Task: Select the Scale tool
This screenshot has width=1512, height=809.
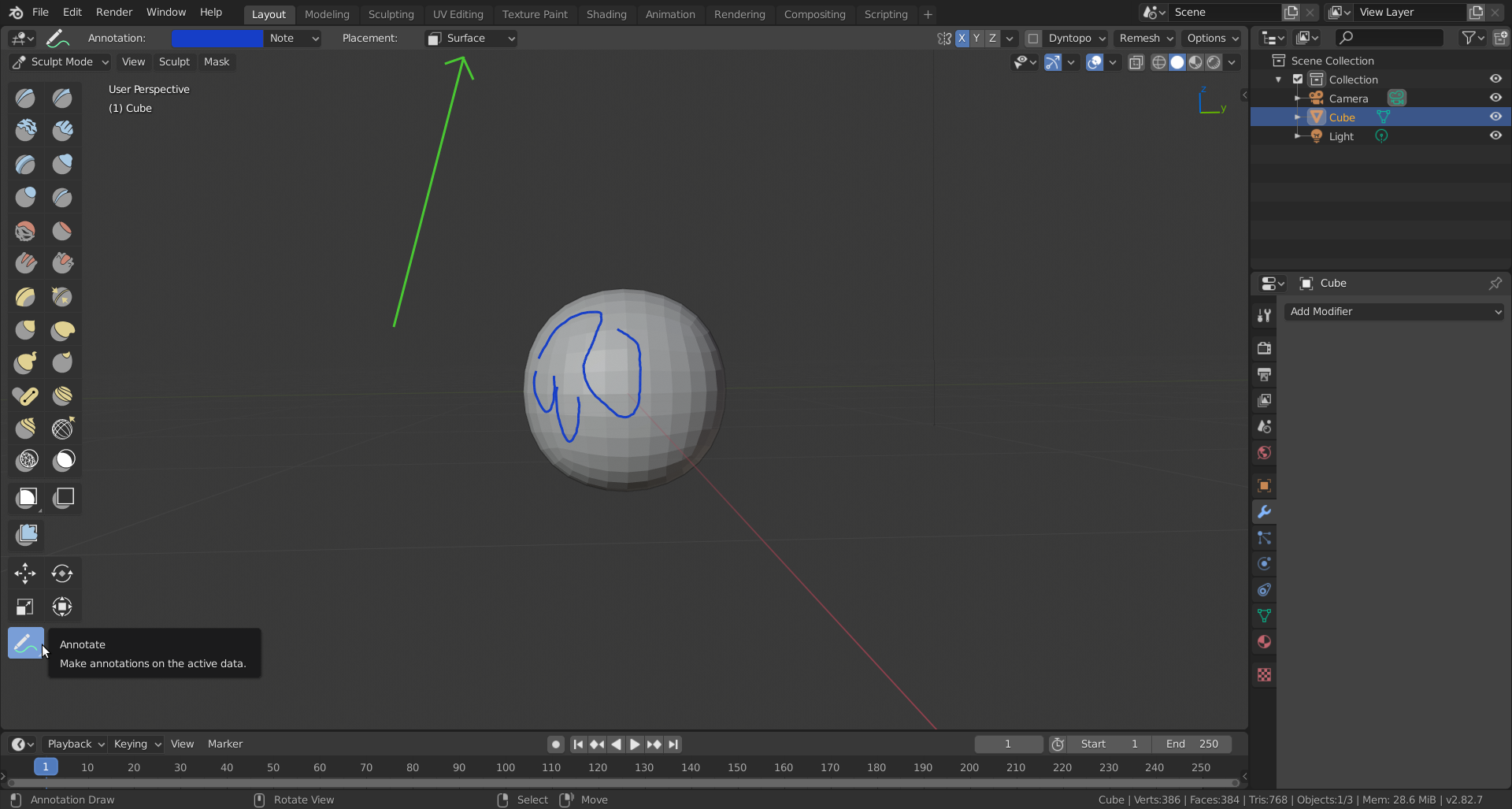Action: point(25,607)
